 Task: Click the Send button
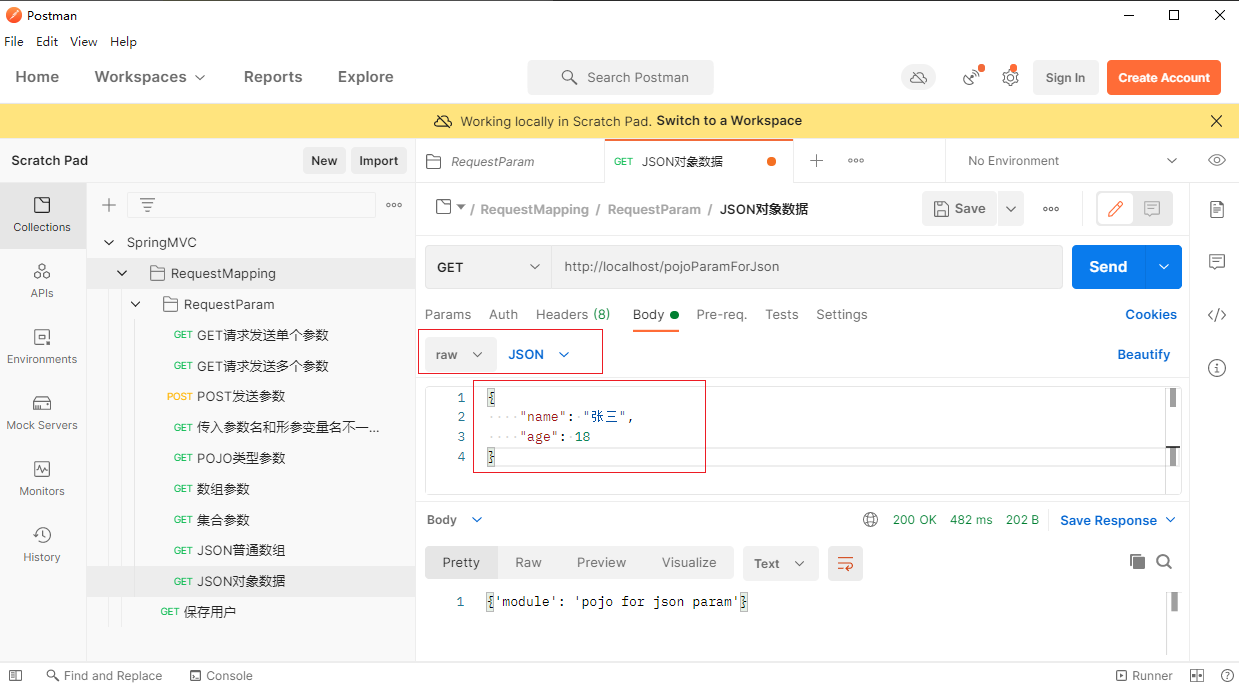pos(1108,267)
